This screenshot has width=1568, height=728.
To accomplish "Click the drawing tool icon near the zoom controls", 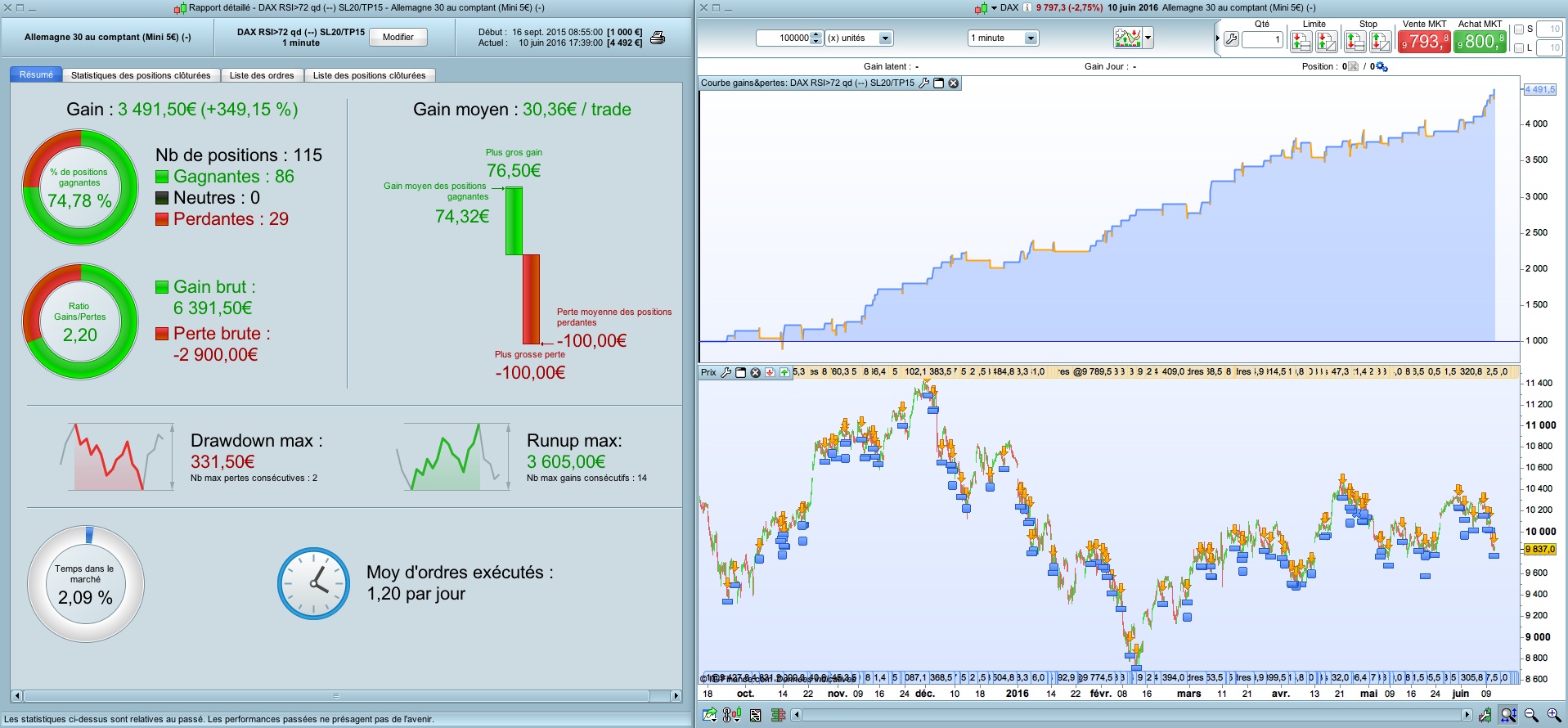I will click(1485, 715).
